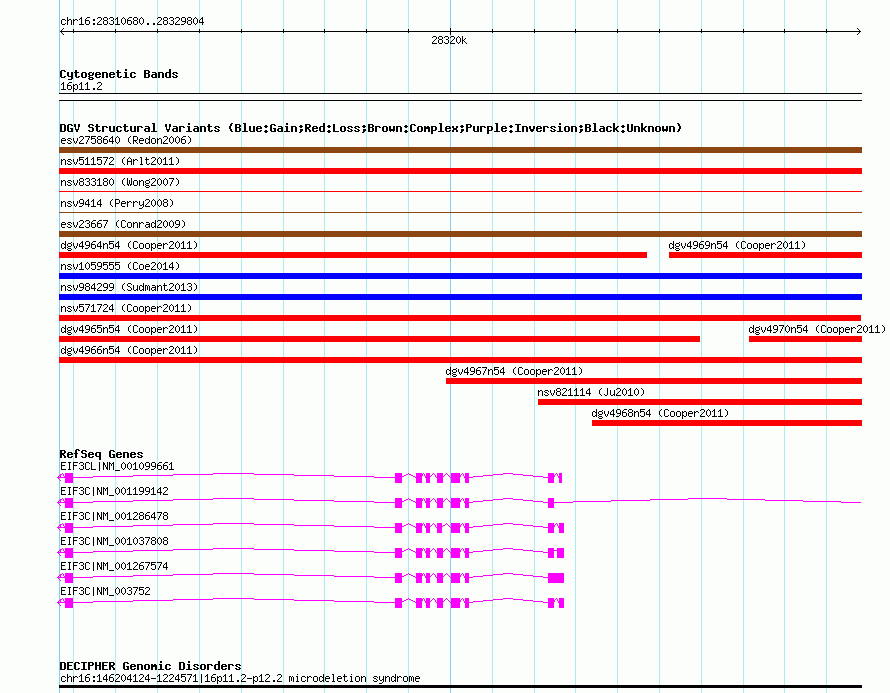This screenshot has width=890, height=693.
Task: Click the nsv571724 (Cooper2011) label
Action: point(126,308)
